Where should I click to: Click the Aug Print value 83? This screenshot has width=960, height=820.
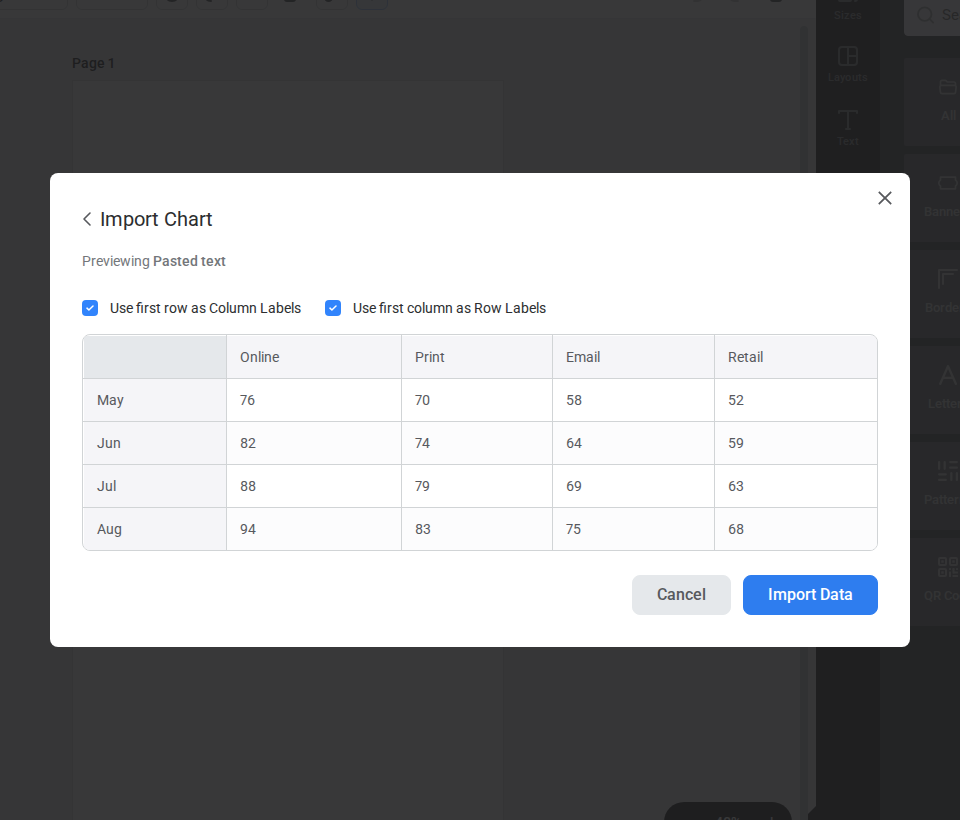click(477, 529)
